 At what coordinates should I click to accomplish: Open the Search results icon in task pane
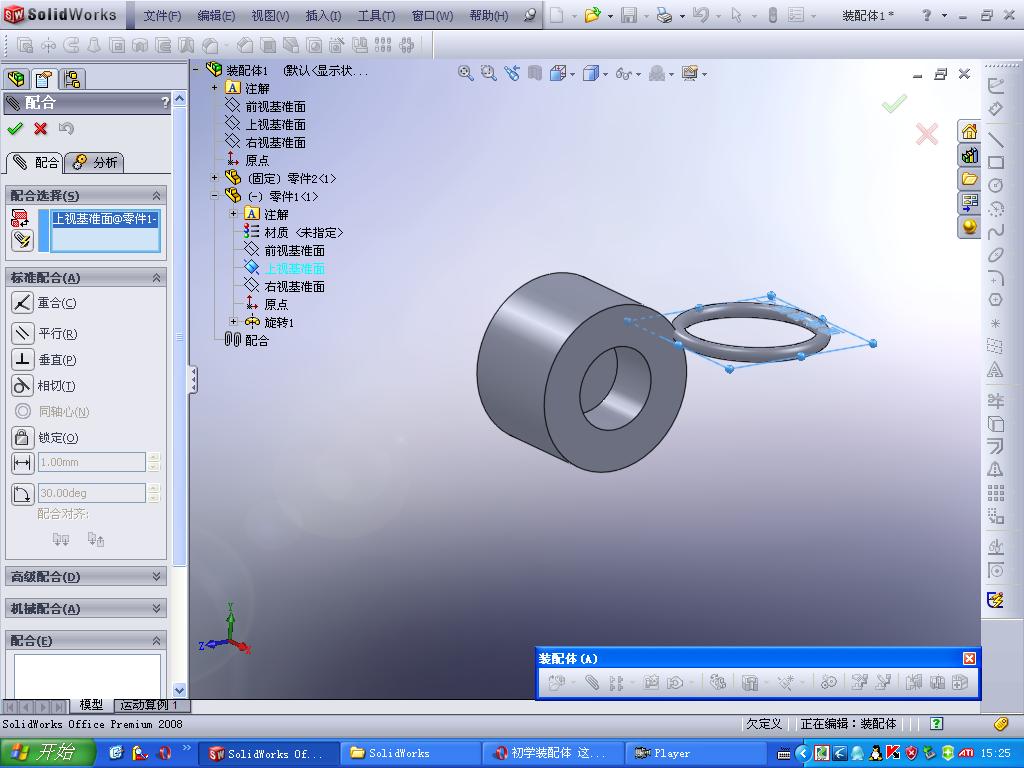tap(969, 202)
